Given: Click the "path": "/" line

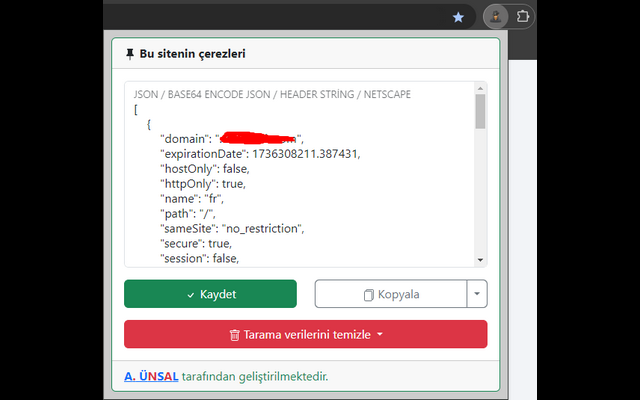Looking at the screenshot, I should (188, 213).
